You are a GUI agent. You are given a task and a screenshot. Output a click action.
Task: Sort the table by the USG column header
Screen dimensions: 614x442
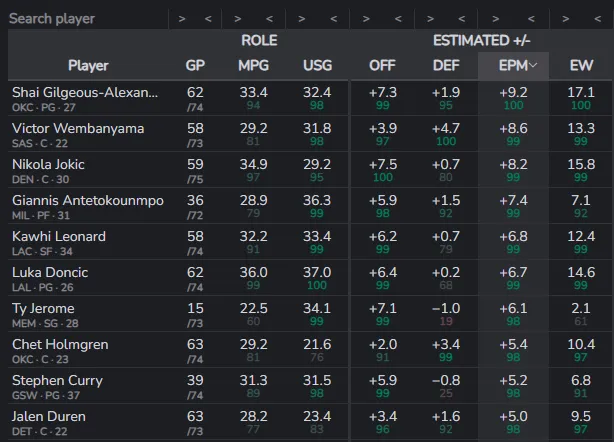317,66
